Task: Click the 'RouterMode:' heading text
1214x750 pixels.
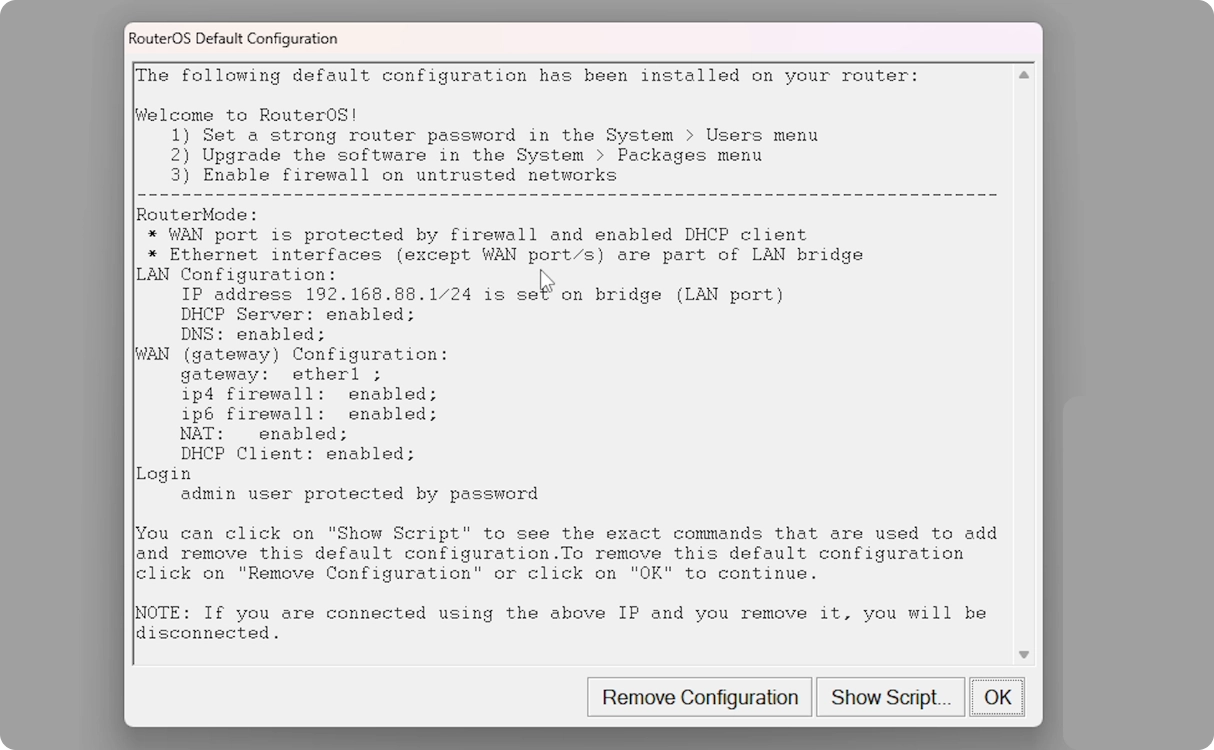Action: point(197,215)
